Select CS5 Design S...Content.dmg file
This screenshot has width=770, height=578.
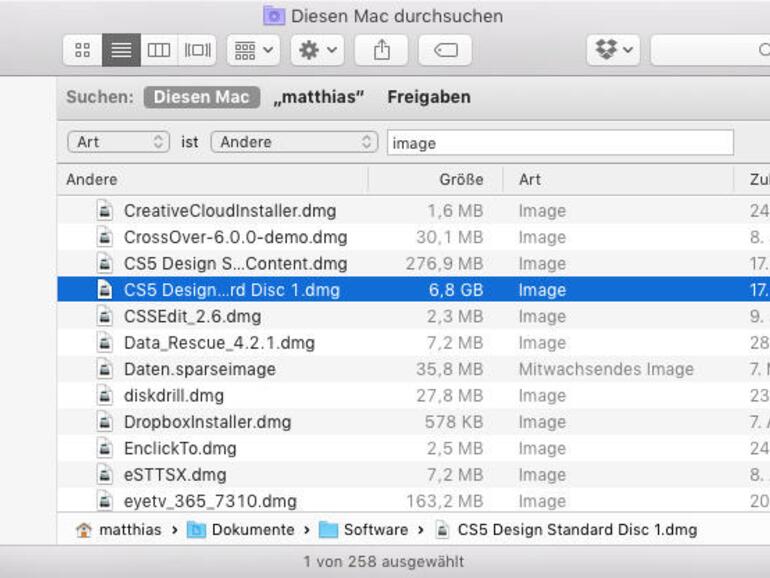click(236, 264)
